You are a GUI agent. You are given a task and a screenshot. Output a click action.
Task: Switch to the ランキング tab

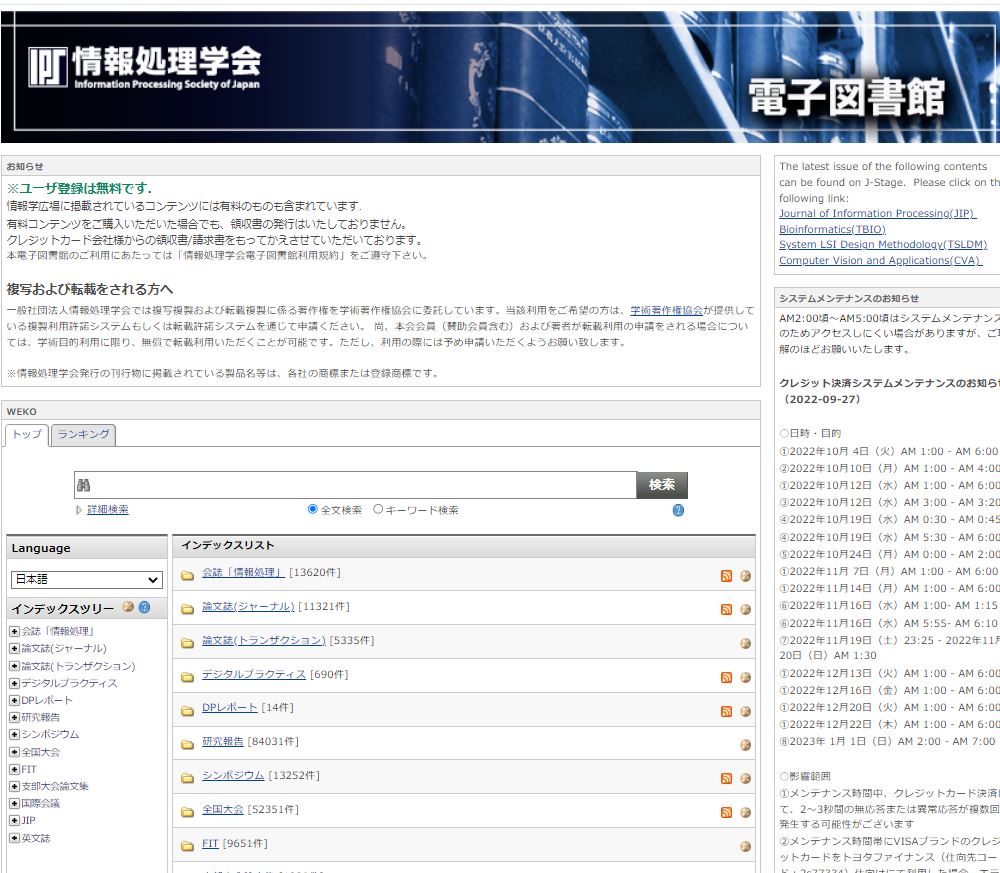(84, 435)
